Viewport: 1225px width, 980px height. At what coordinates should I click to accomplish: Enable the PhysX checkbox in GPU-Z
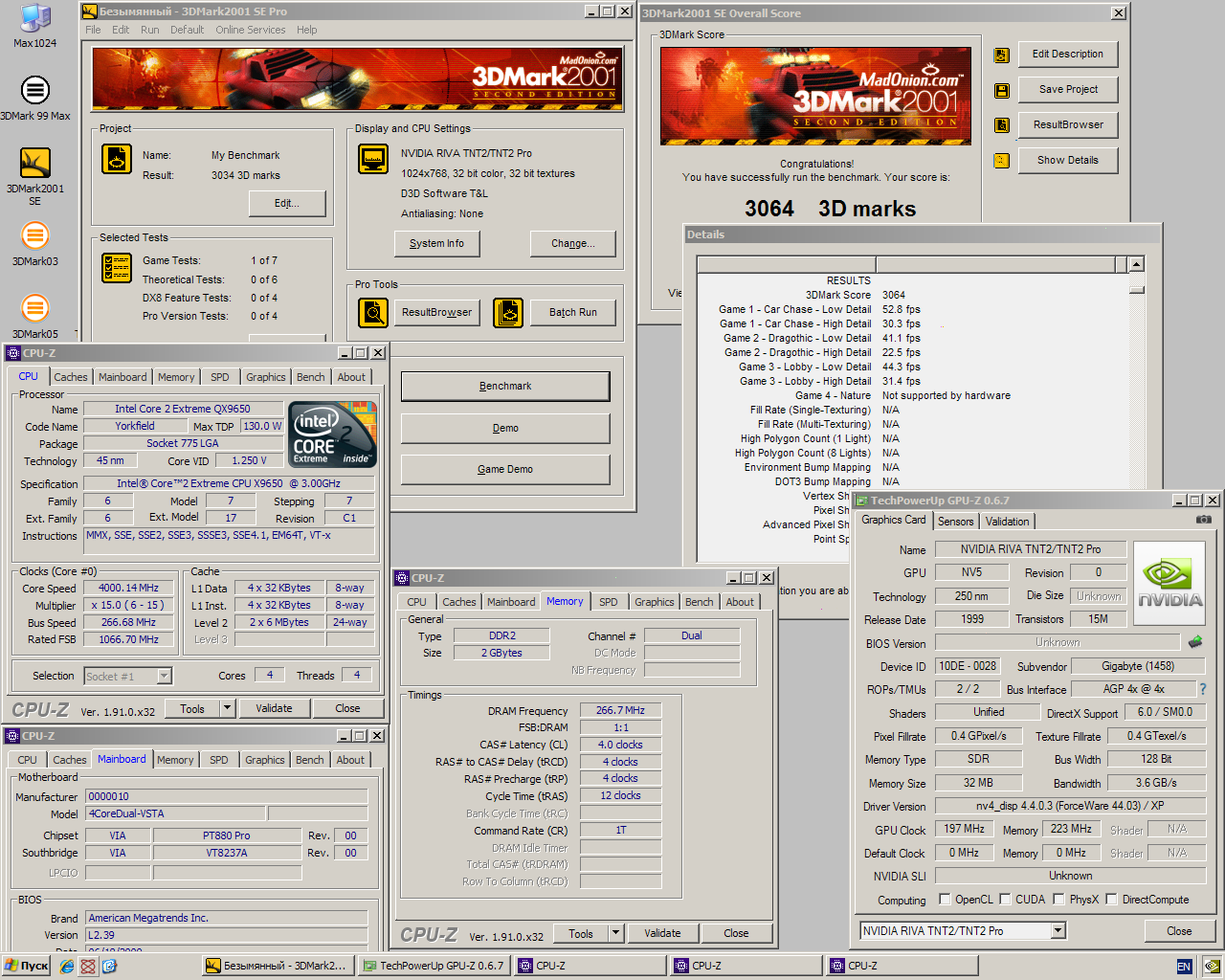click(x=1059, y=900)
